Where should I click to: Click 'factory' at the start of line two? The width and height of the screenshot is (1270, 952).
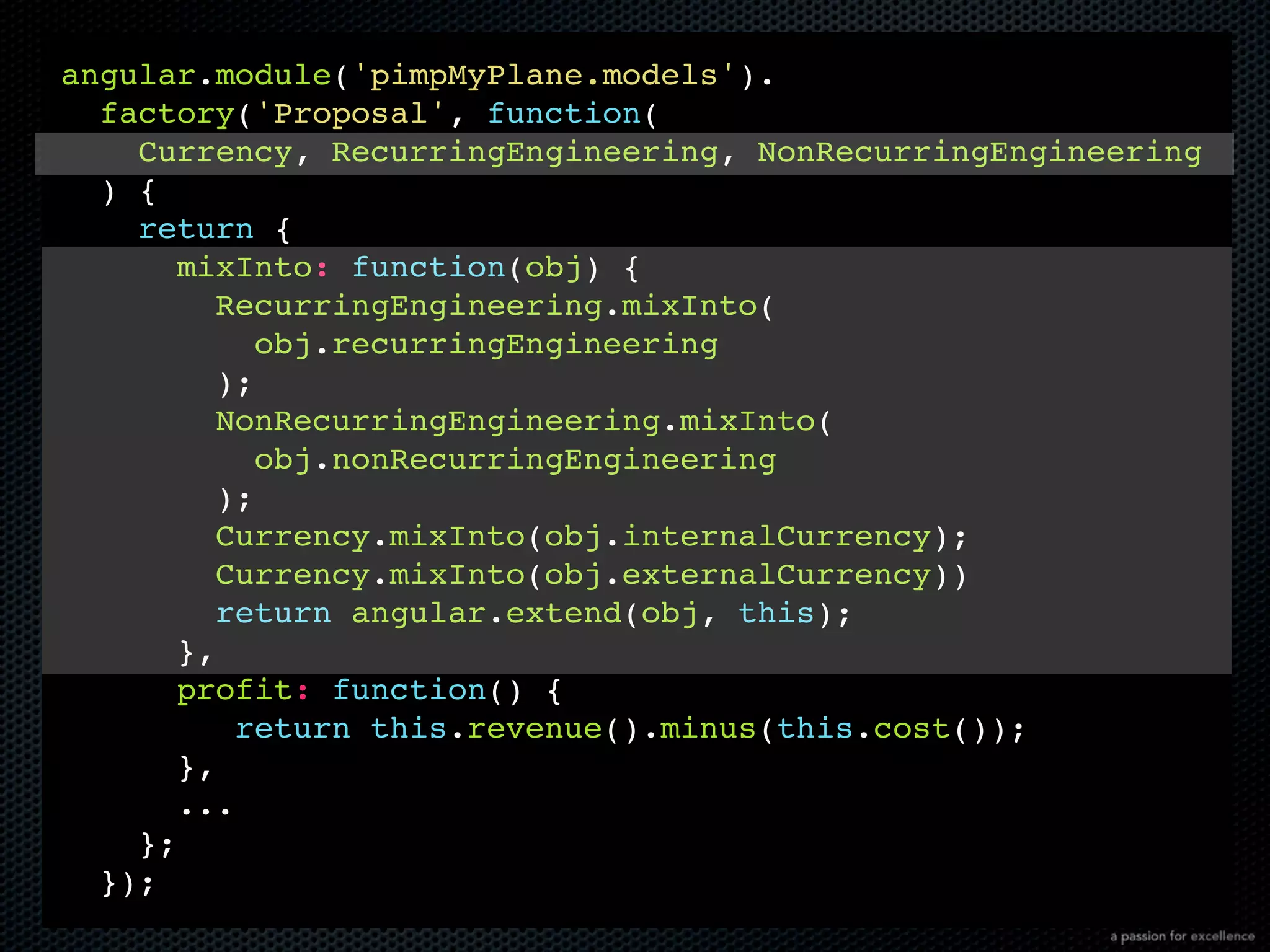[x=167, y=114]
